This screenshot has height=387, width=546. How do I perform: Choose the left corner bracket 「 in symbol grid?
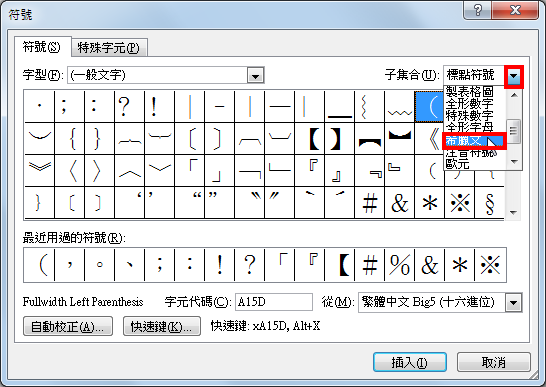[x=189, y=170]
